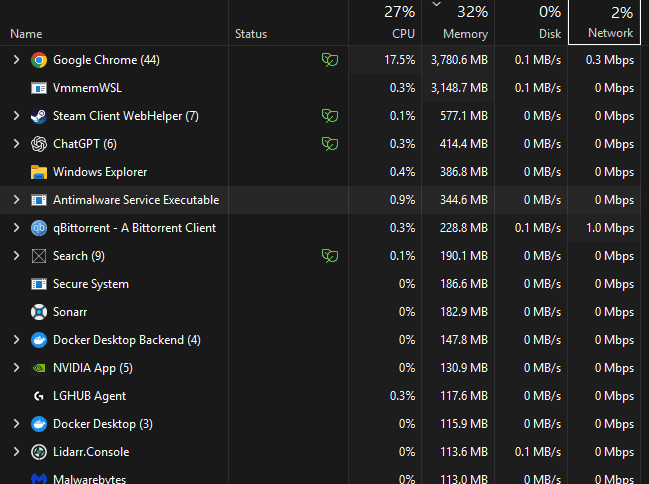Click the LGHUB Agent icon

39,396
